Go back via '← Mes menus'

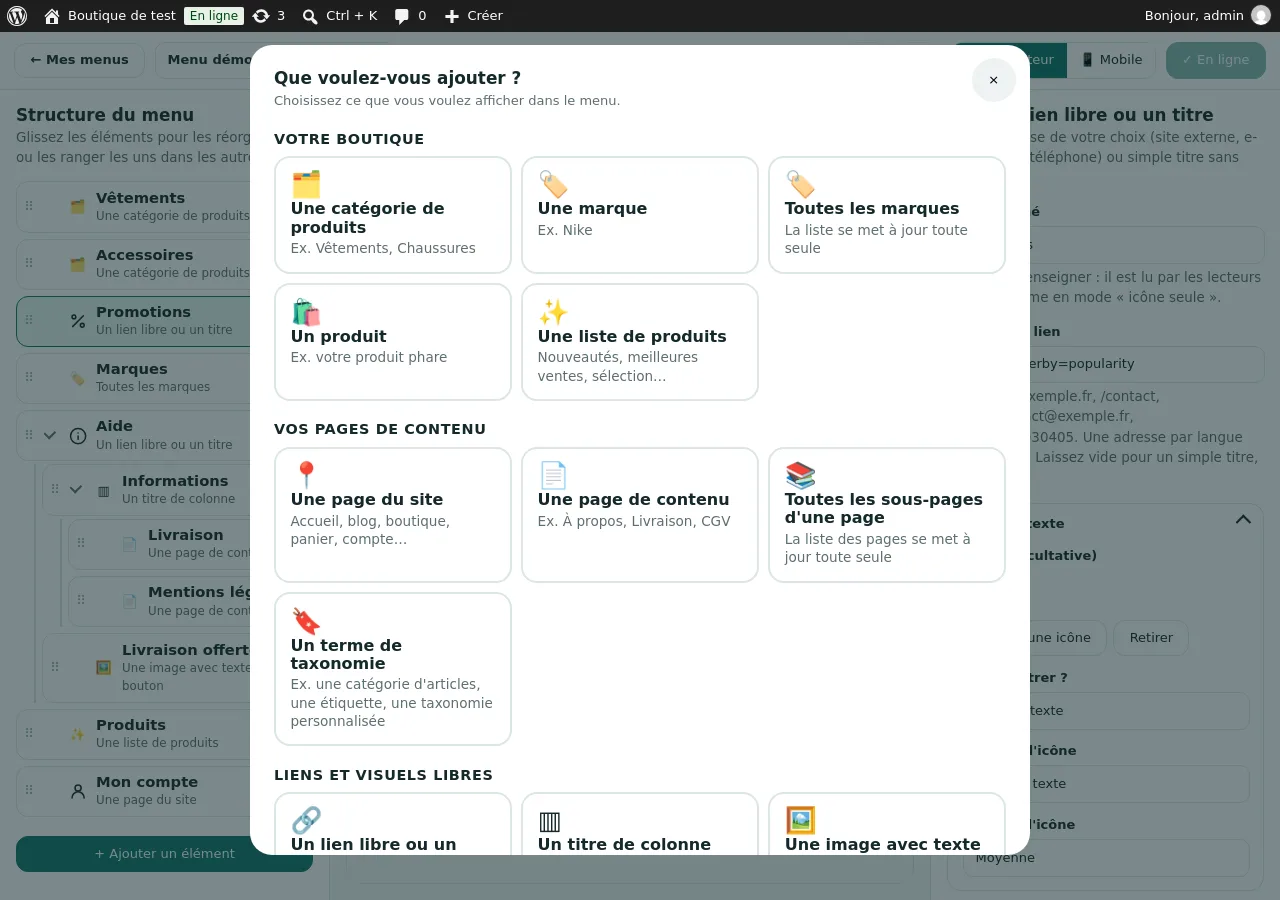tap(79, 60)
